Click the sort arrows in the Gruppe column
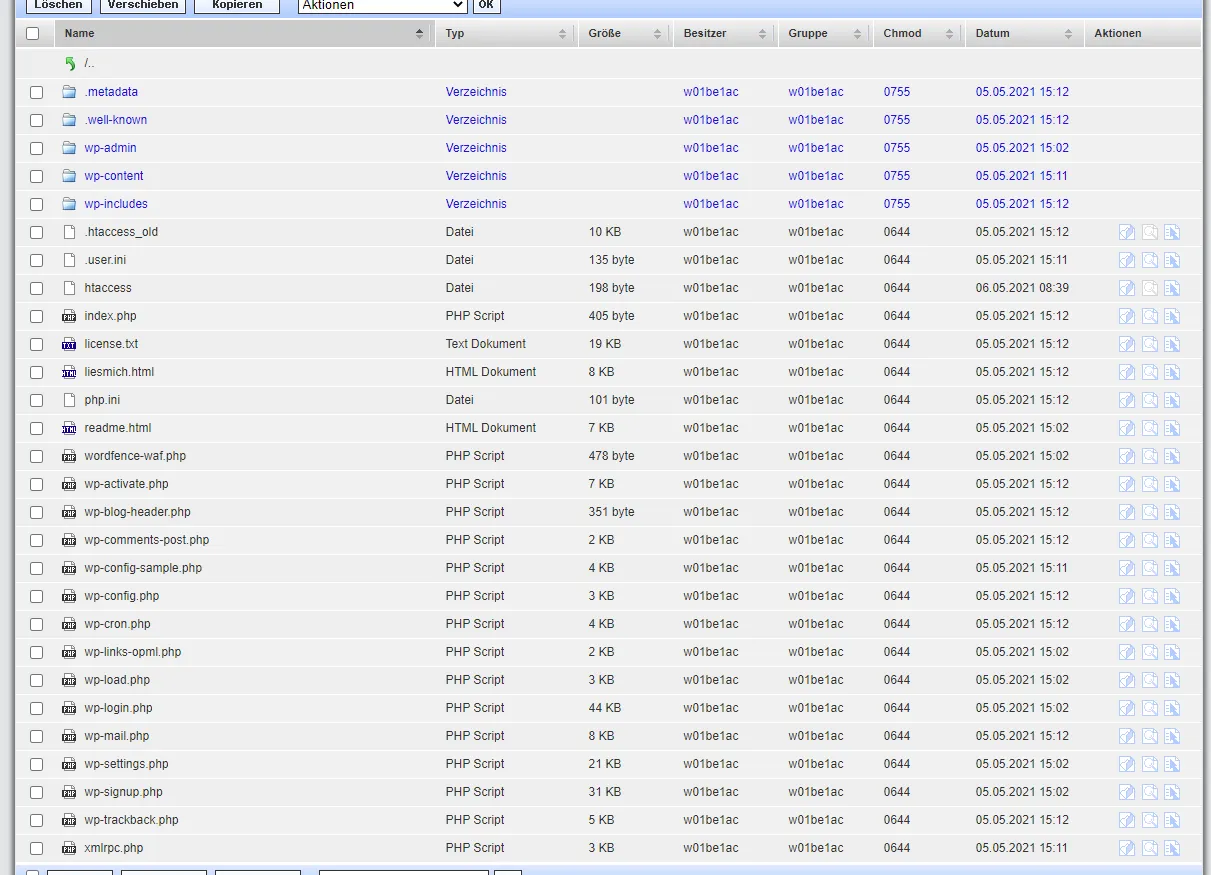 [857, 34]
